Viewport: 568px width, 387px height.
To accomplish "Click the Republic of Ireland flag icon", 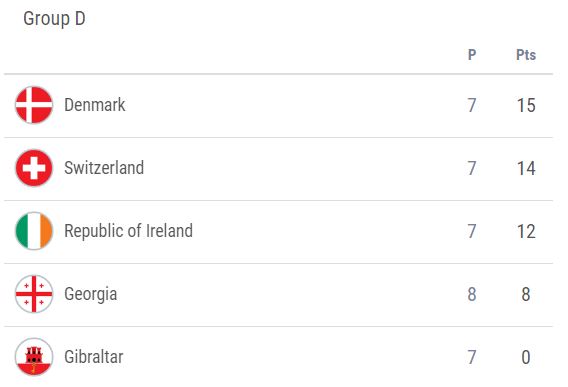I will 34,231.
